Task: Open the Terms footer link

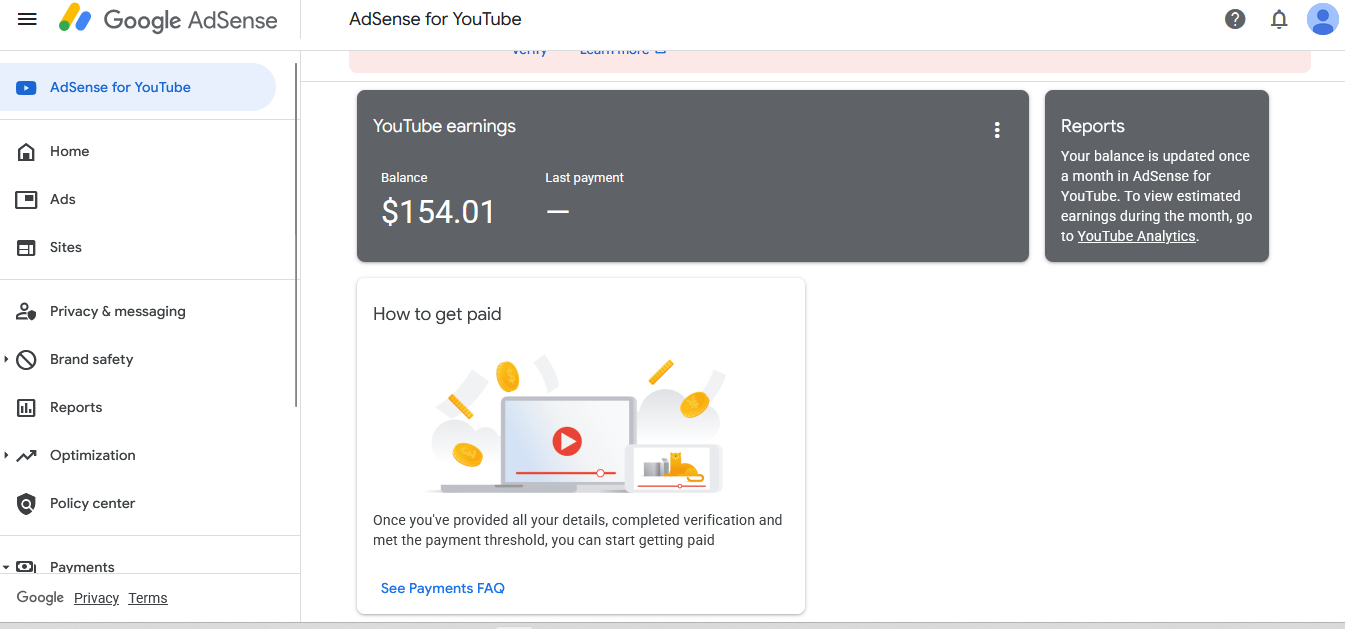Action: pyautogui.click(x=148, y=598)
